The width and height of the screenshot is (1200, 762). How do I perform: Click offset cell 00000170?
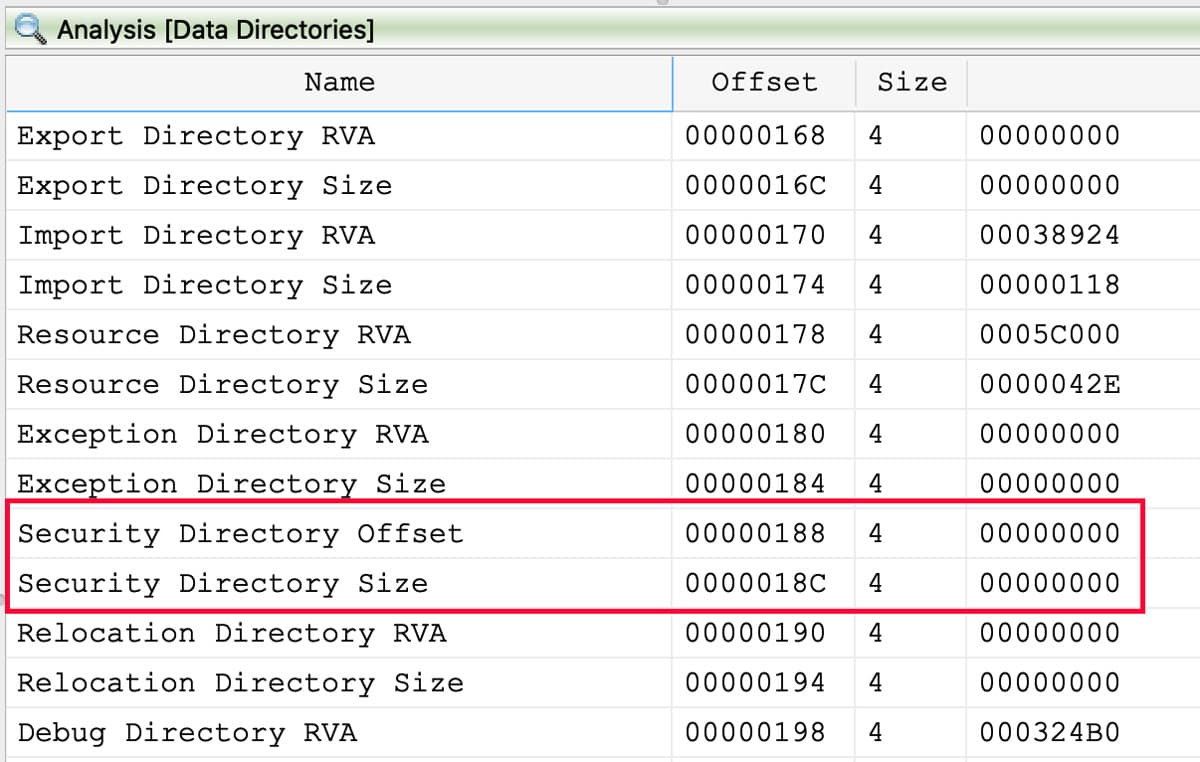(x=755, y=235)
